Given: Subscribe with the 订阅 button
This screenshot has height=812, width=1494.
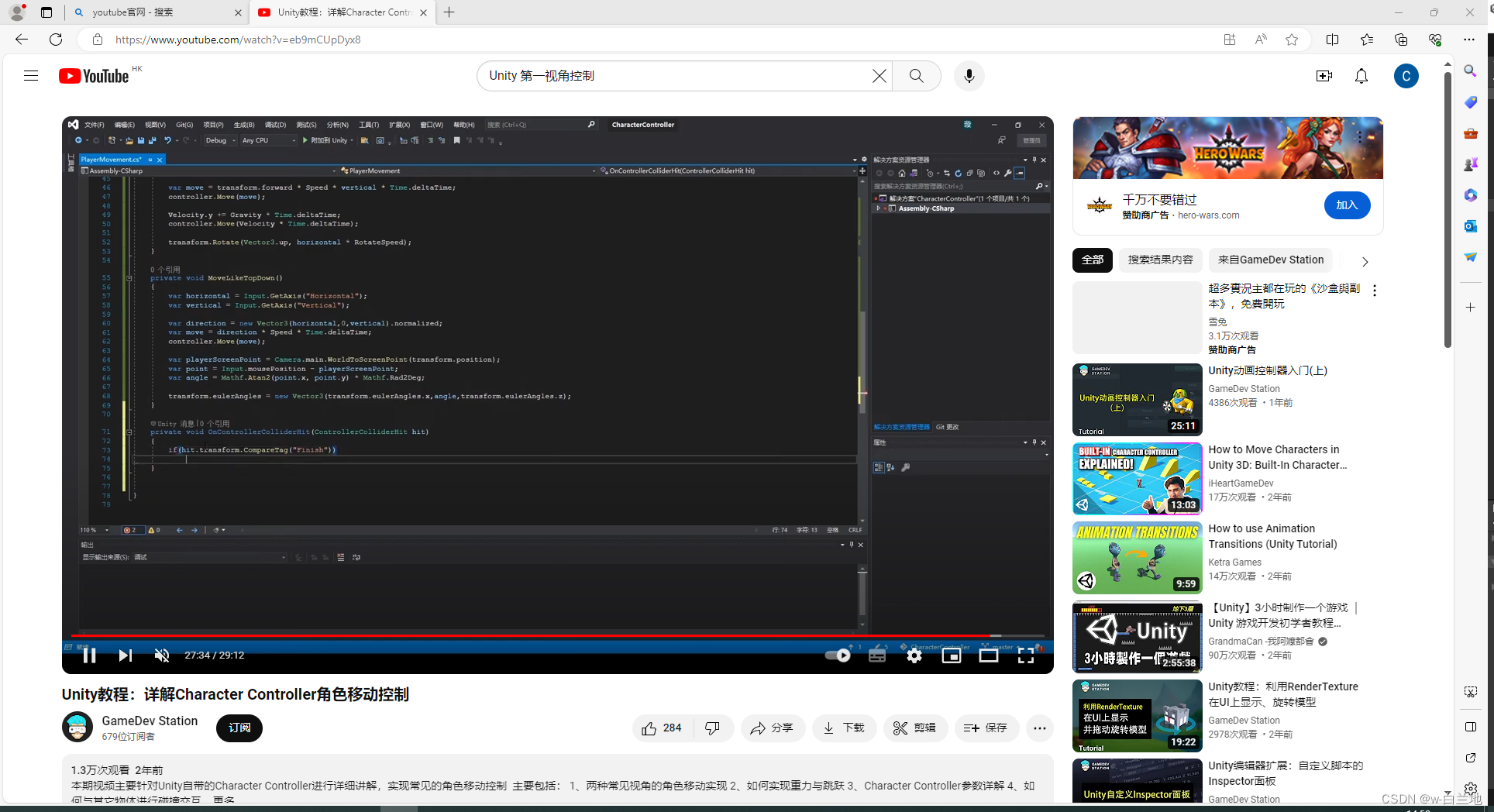Looking at the screenshot, I should [239, 728].
